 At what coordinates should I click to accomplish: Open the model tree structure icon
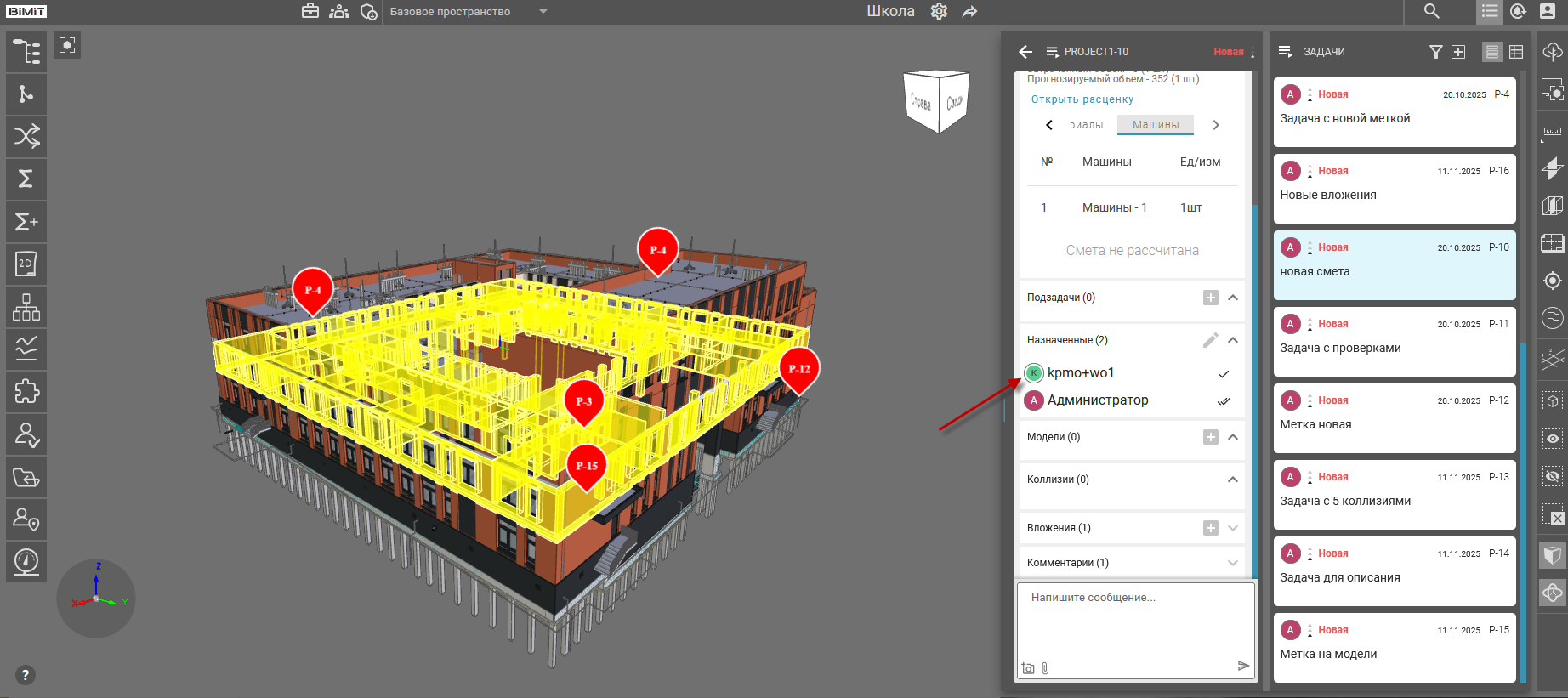pos(26,52)
